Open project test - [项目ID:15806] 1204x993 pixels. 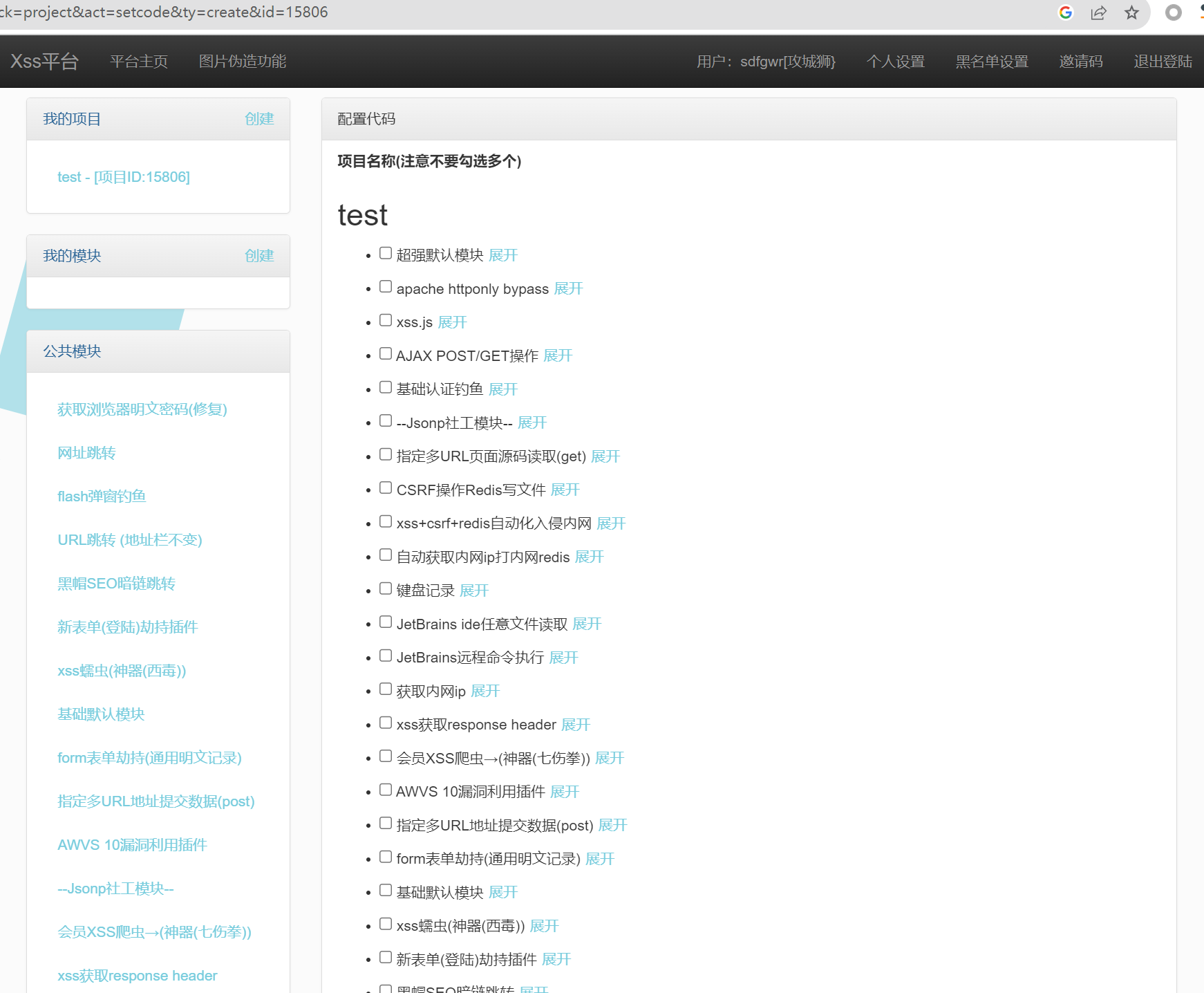[x=124, y=177]
